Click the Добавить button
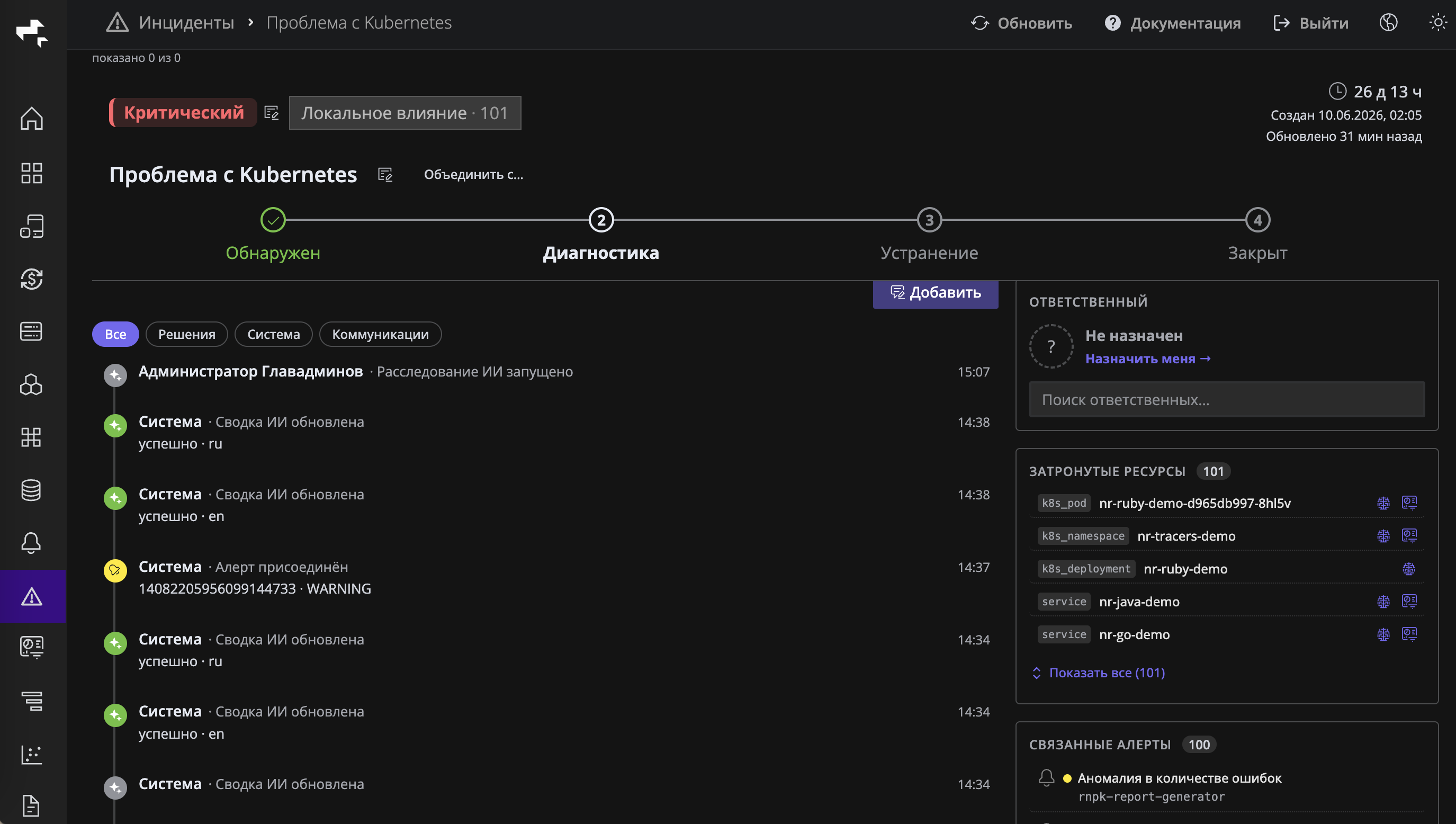Image resolution: width=1456 pixels, height=824 pixels. 936,293
